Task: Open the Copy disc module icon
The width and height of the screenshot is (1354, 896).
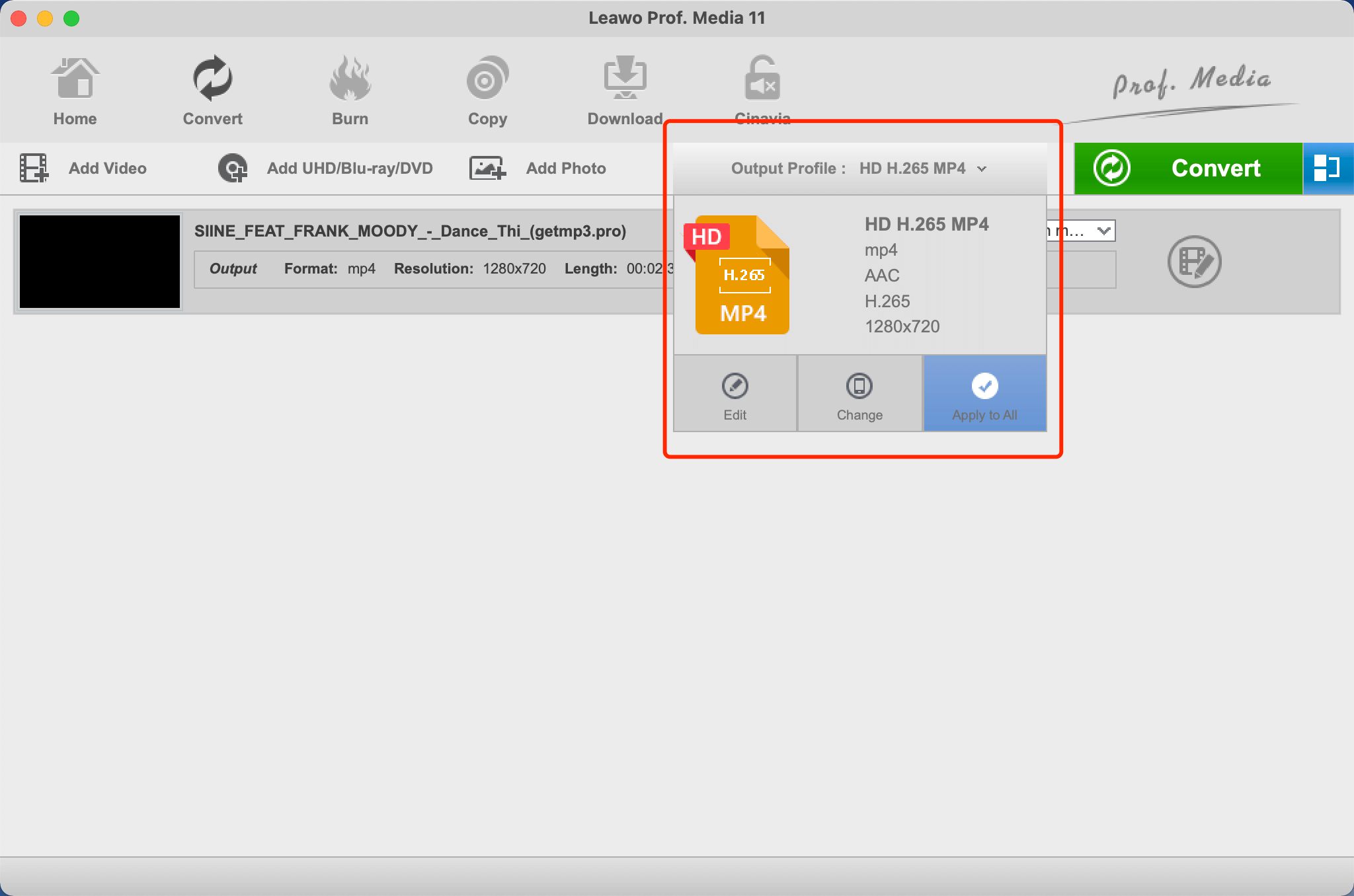Action: pos(487,79)
